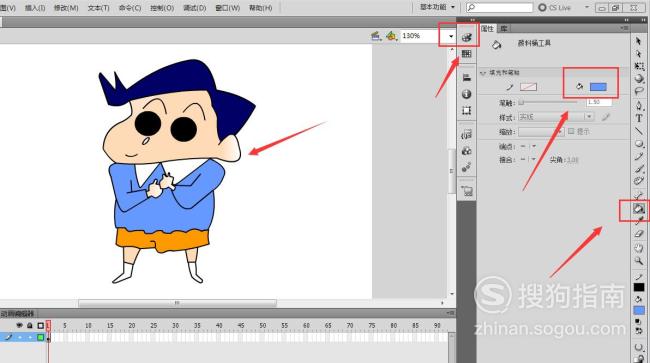
Task: Click the stroke thickness slider handle
Action: click(522, 102)
